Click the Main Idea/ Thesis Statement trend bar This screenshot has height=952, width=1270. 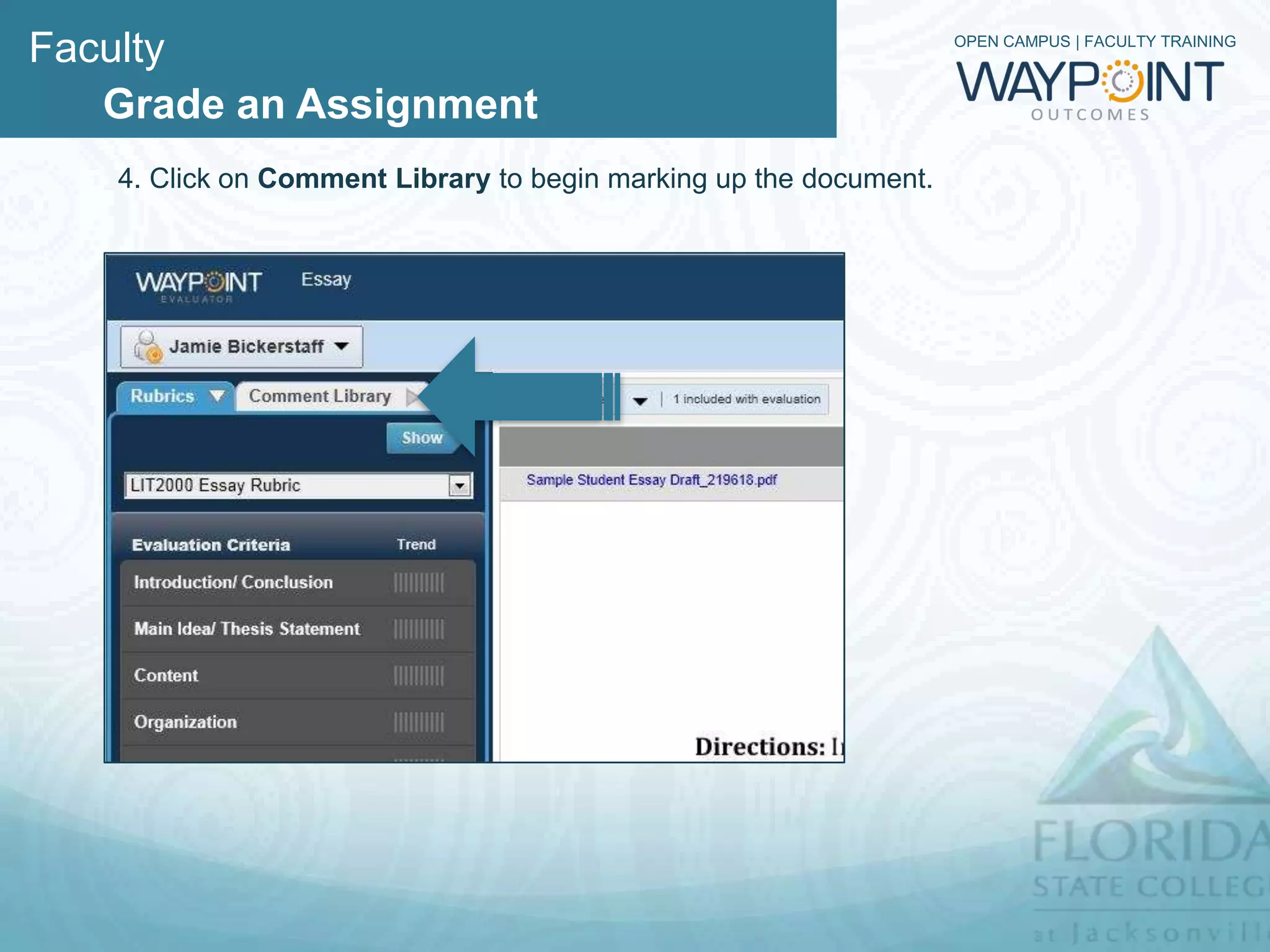(419, 629)
